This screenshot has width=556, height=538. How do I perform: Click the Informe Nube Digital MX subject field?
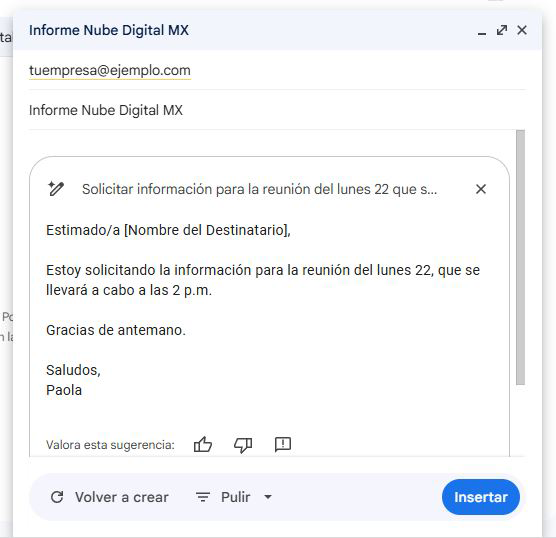[277, 110]
